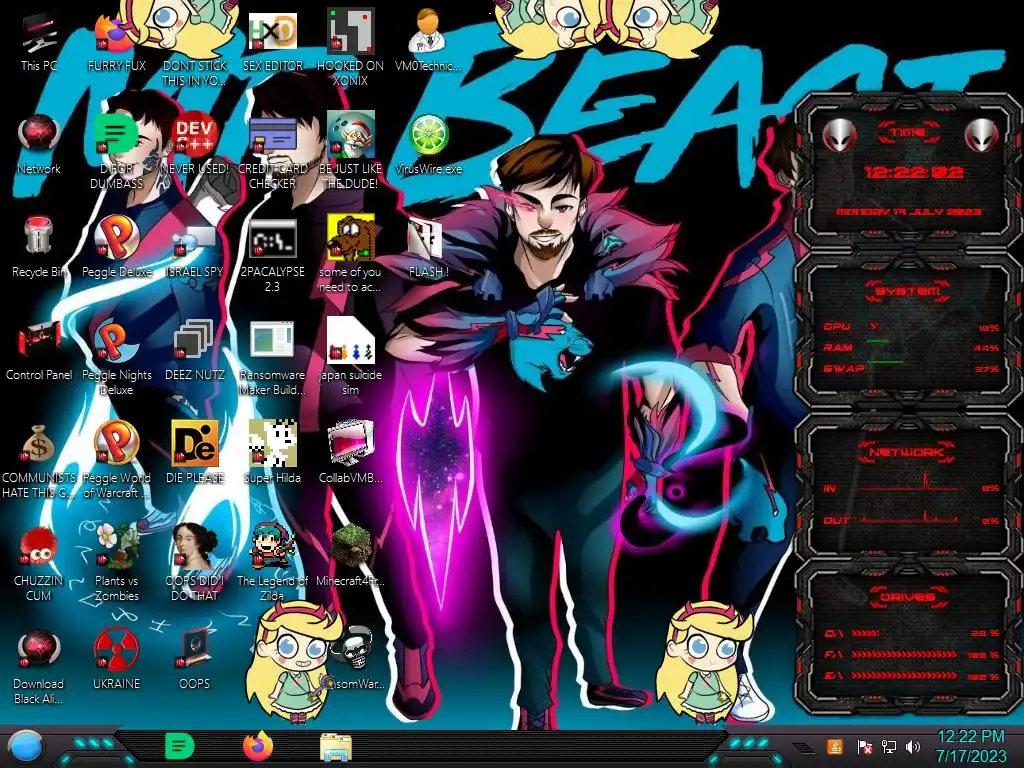Screen dimensions: 1024x768
Task: Click the CPU usage row in the System widget
Action: [912, 327]
